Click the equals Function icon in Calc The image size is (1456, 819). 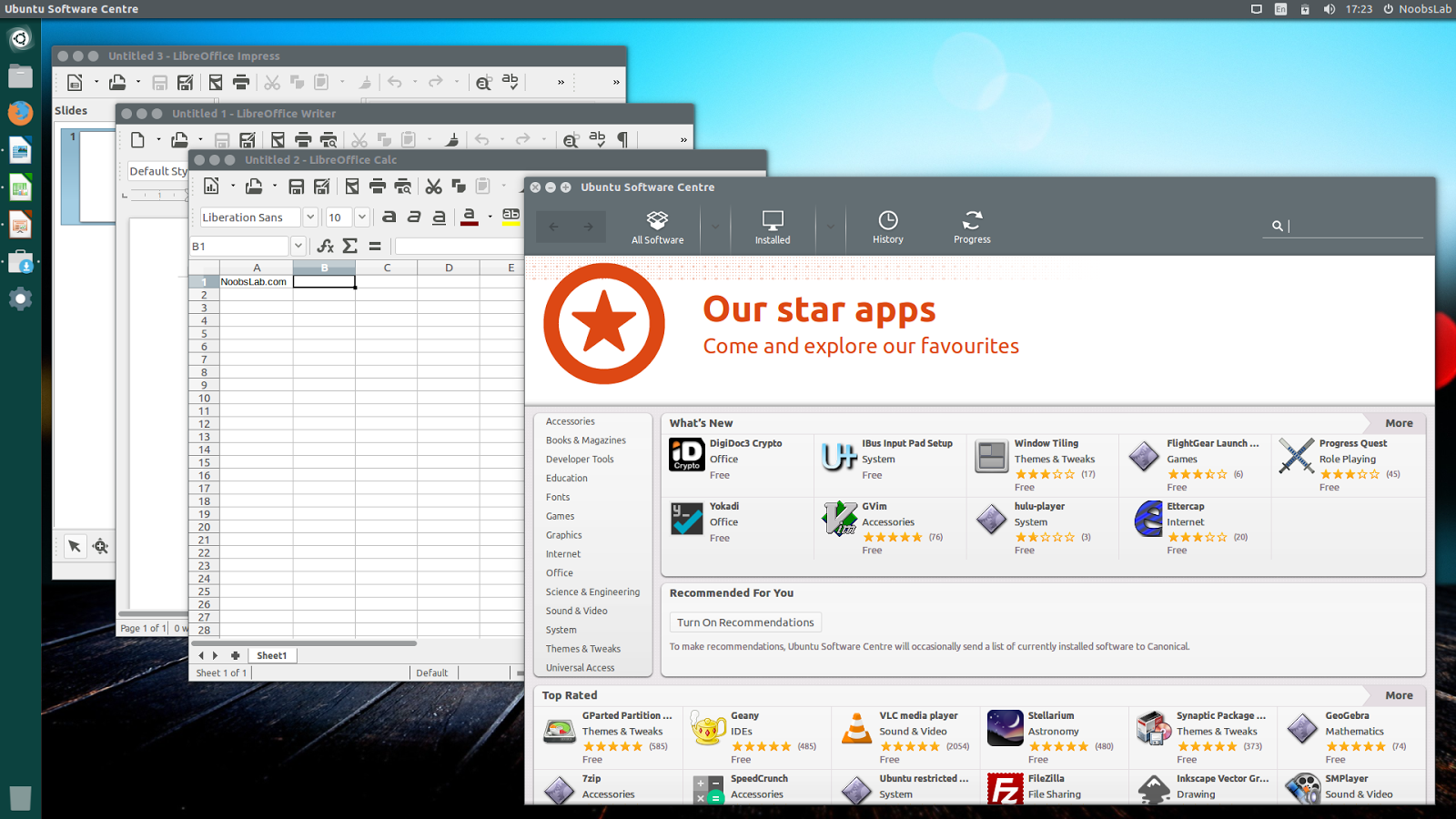coord(375,246)
